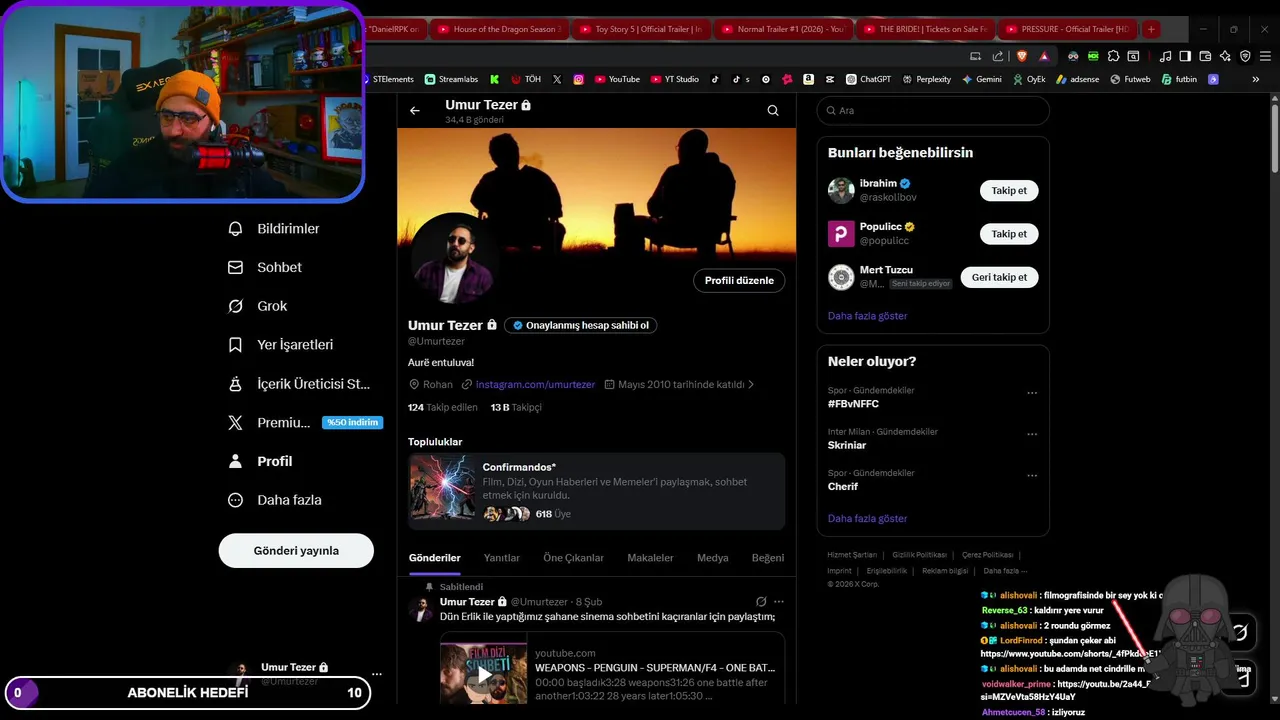The width and height of the screenshot is (1280, 720).
Task: Follow ibrahim with Takip et
Action: click(x=1009, y=190)
